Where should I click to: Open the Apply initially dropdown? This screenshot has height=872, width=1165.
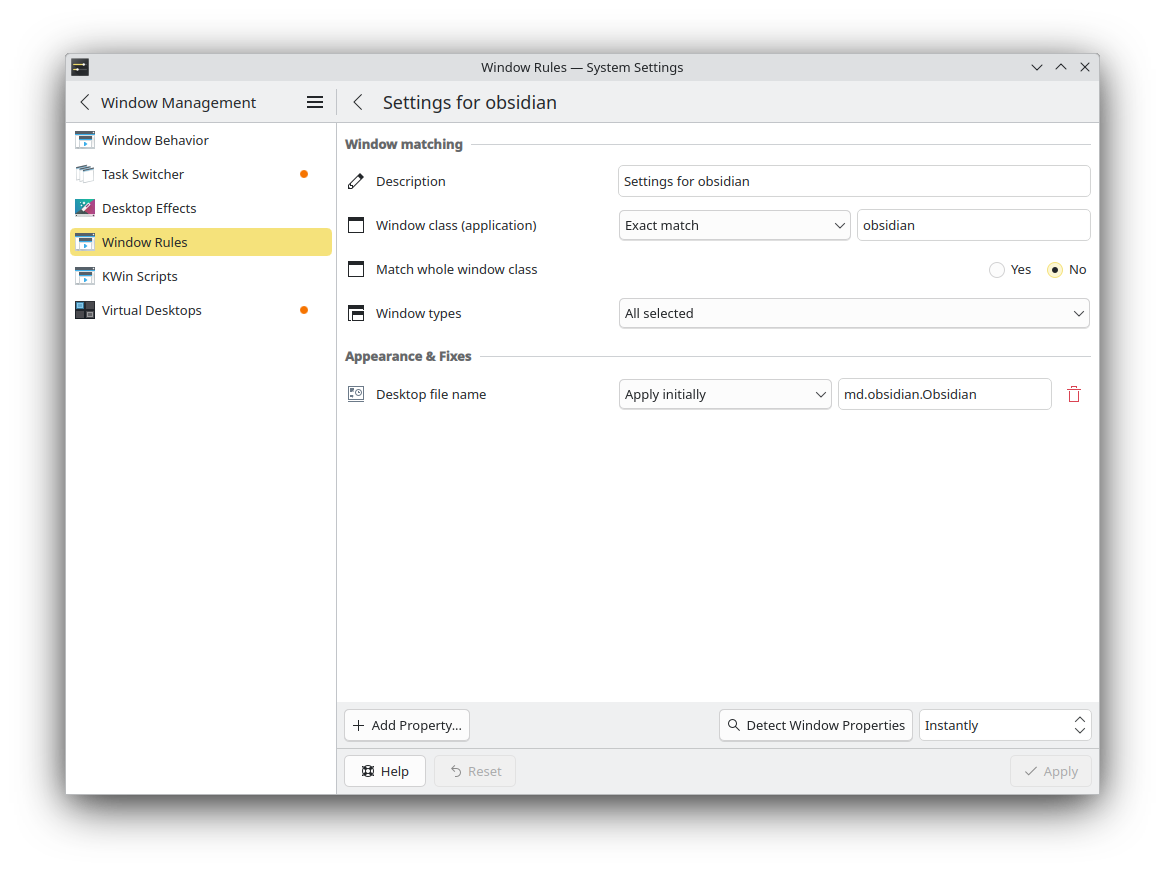pos(724,394)
